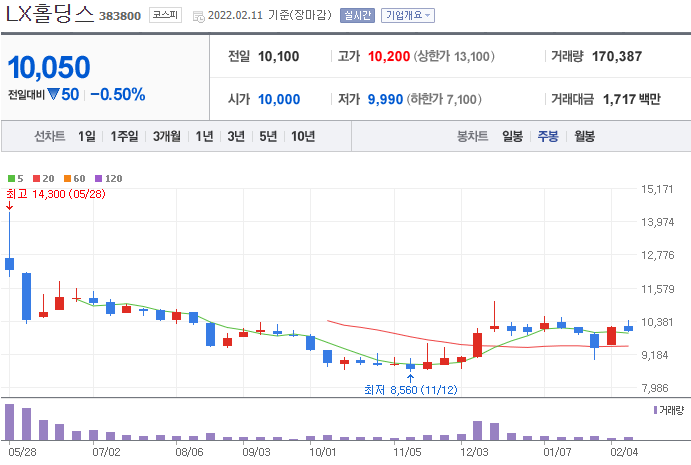This screenshot has width=691, height=465.
Task: Click the LX홀딩스 stock name
Action: tap(50, 13)
